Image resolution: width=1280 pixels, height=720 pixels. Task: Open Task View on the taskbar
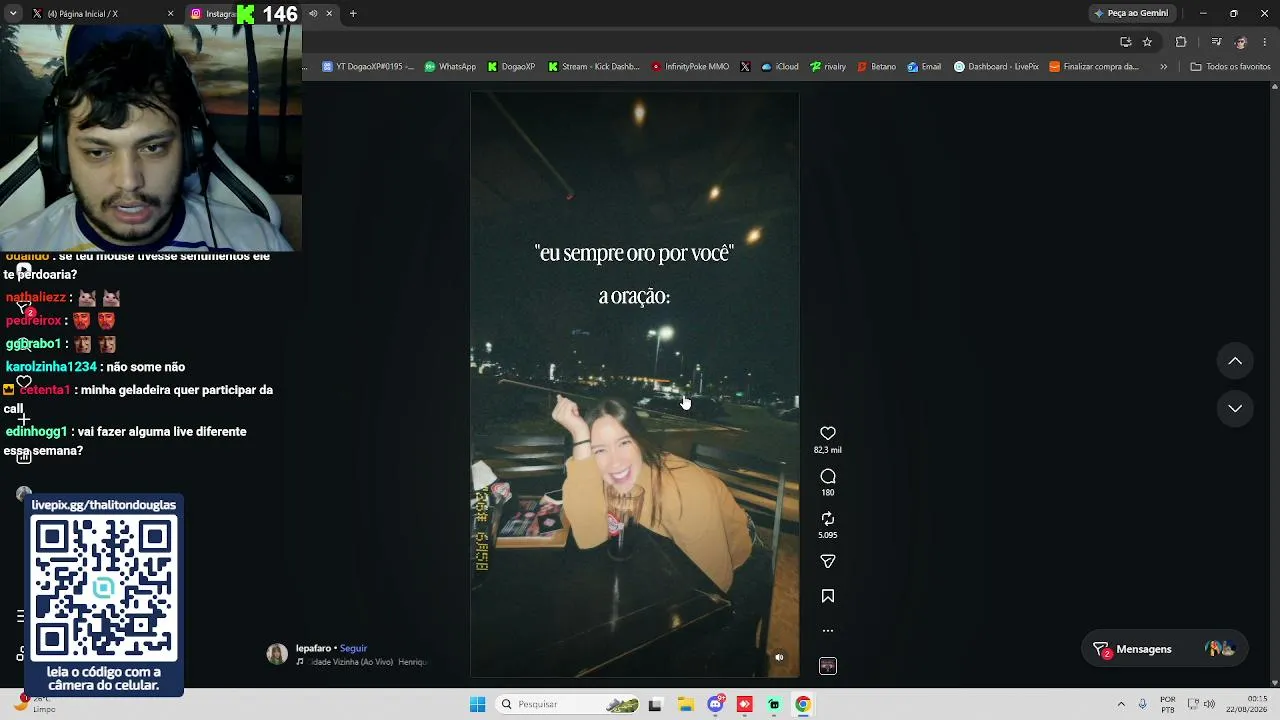[655, 704]
